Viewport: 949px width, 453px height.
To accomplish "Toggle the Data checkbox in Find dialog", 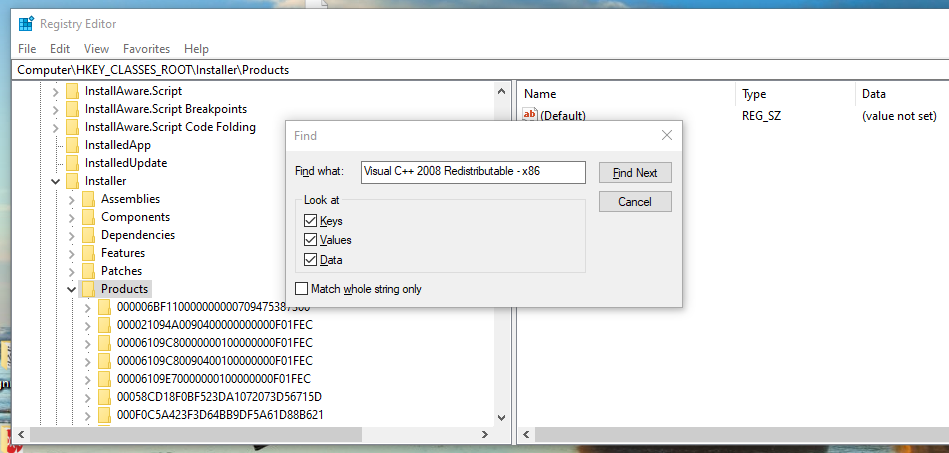I will pyautogui.click(x=310, y=260).
